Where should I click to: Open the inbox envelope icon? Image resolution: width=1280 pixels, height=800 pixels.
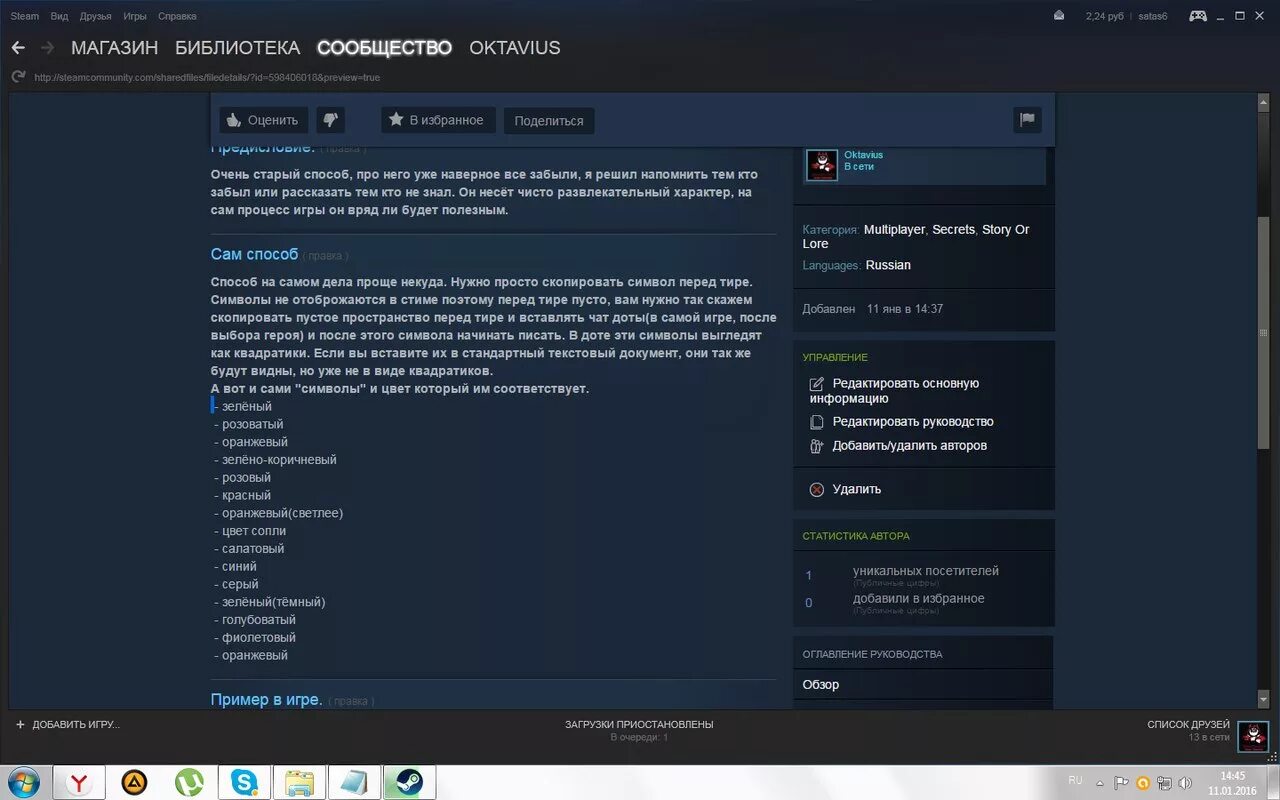[1060, 16]
